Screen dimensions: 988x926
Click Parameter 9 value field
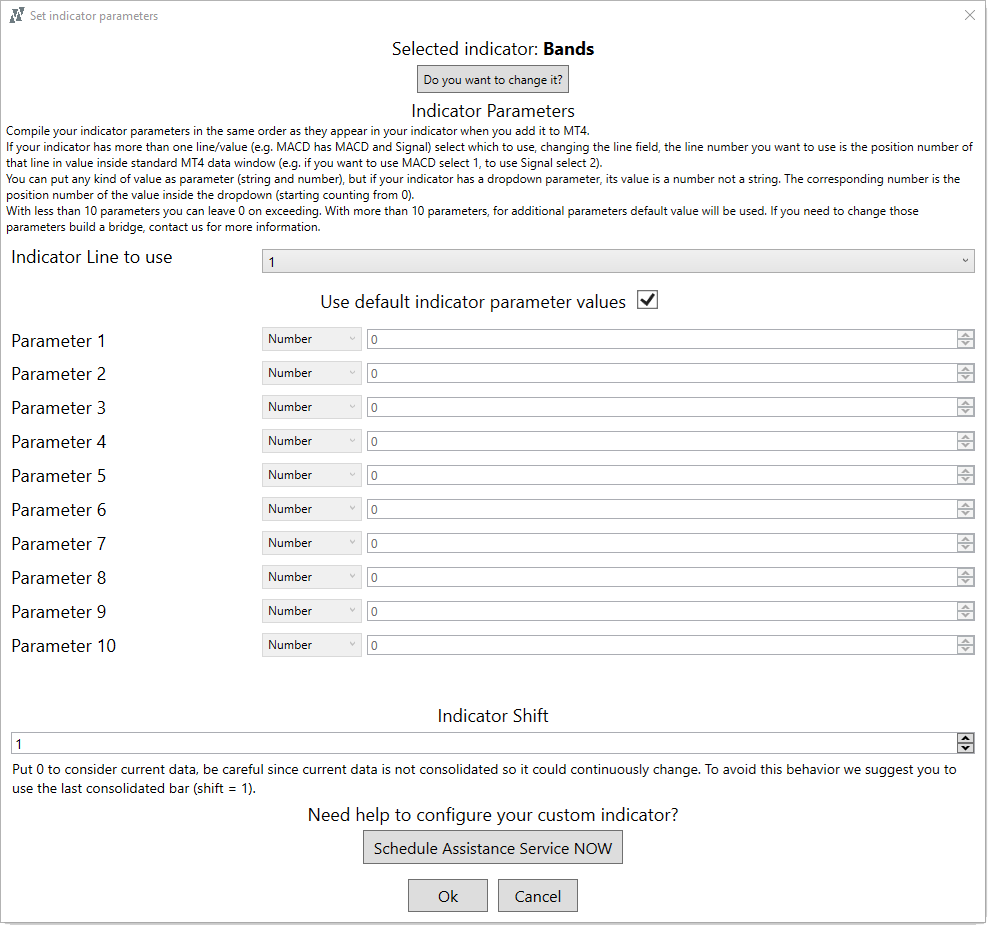662,612
